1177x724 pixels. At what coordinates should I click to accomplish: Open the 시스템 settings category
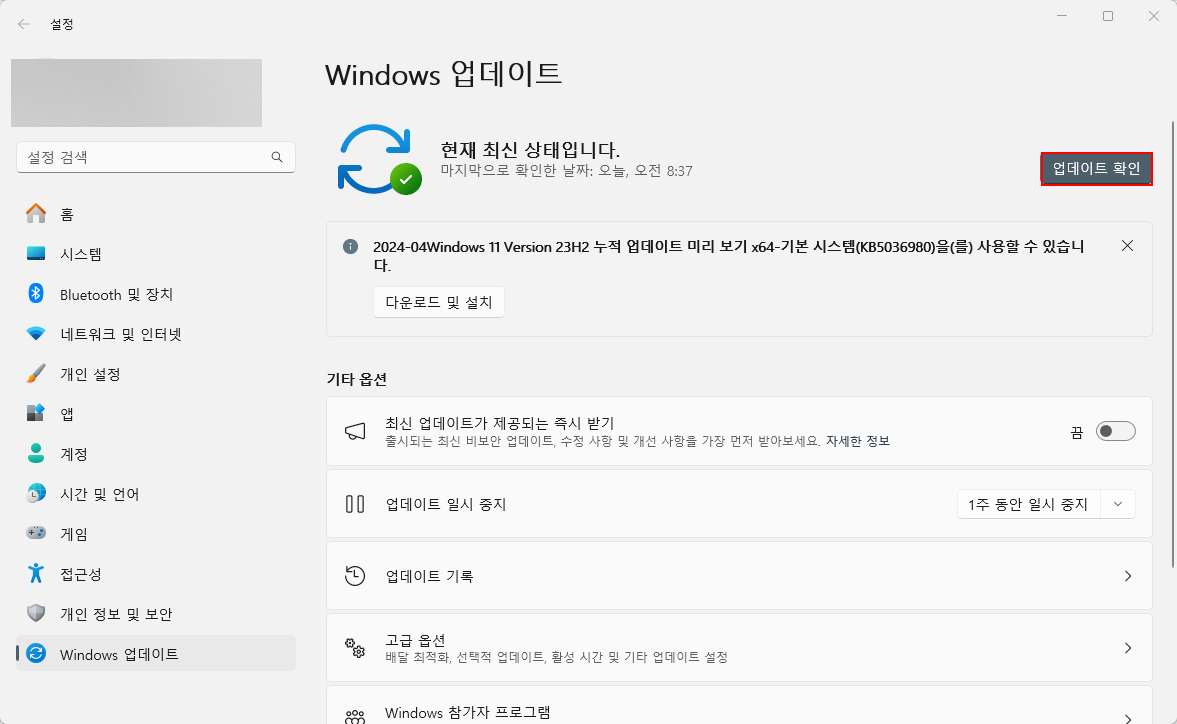pos(155,254)
